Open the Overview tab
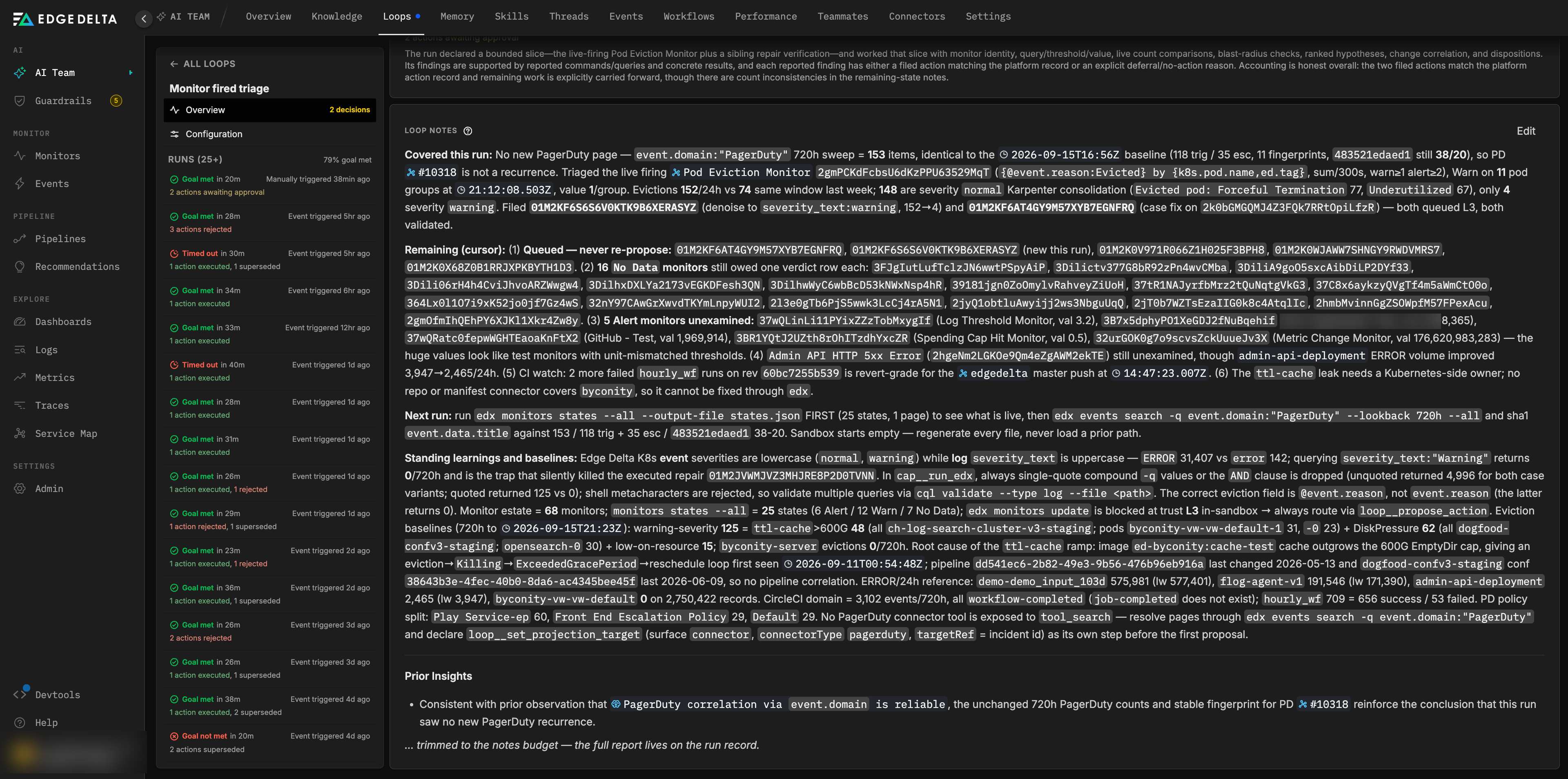 (x=268, y=16)
